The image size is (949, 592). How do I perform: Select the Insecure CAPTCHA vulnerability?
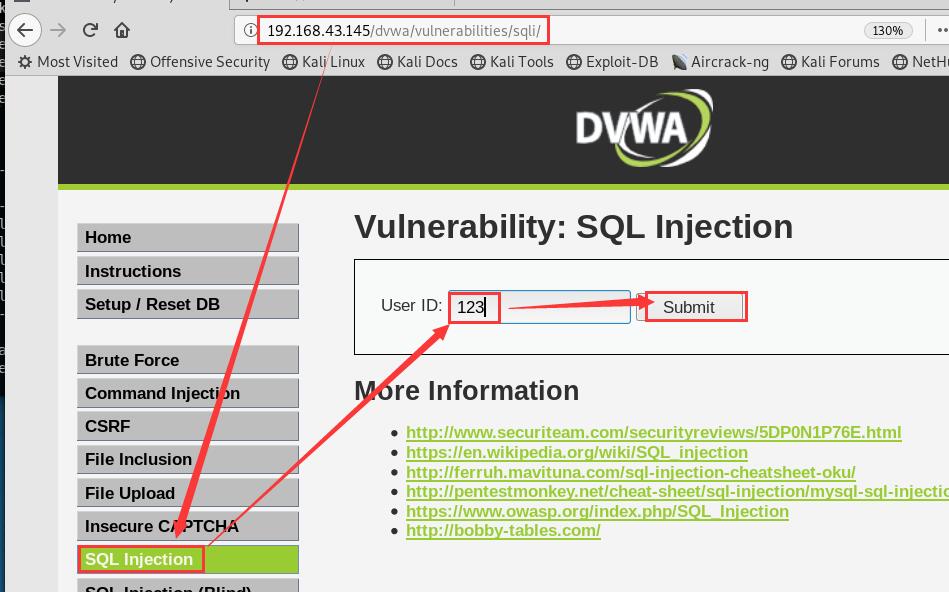188,526
